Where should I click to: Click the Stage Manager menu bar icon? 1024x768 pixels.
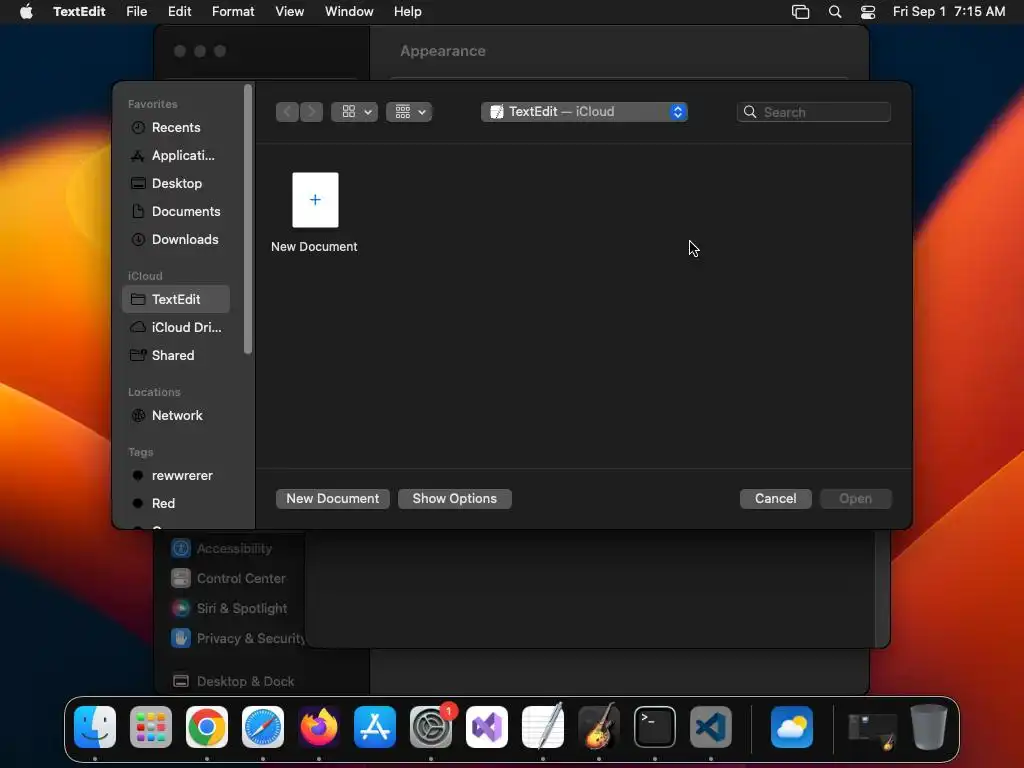click(x=801, y=12)
